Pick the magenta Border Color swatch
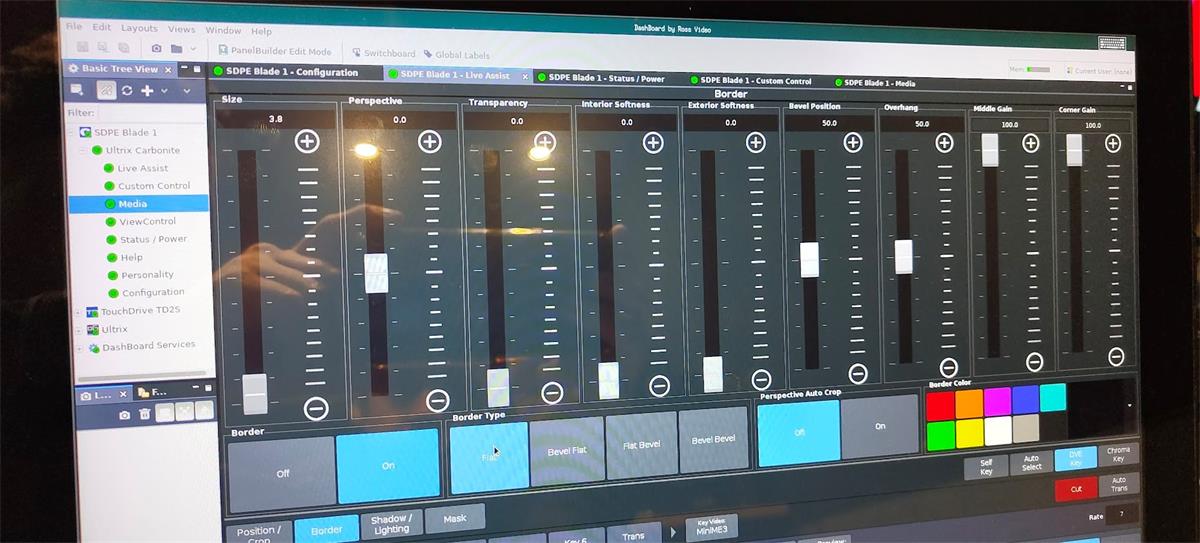The width and height of the screenshot is (1200, 543). click(997, 401)
